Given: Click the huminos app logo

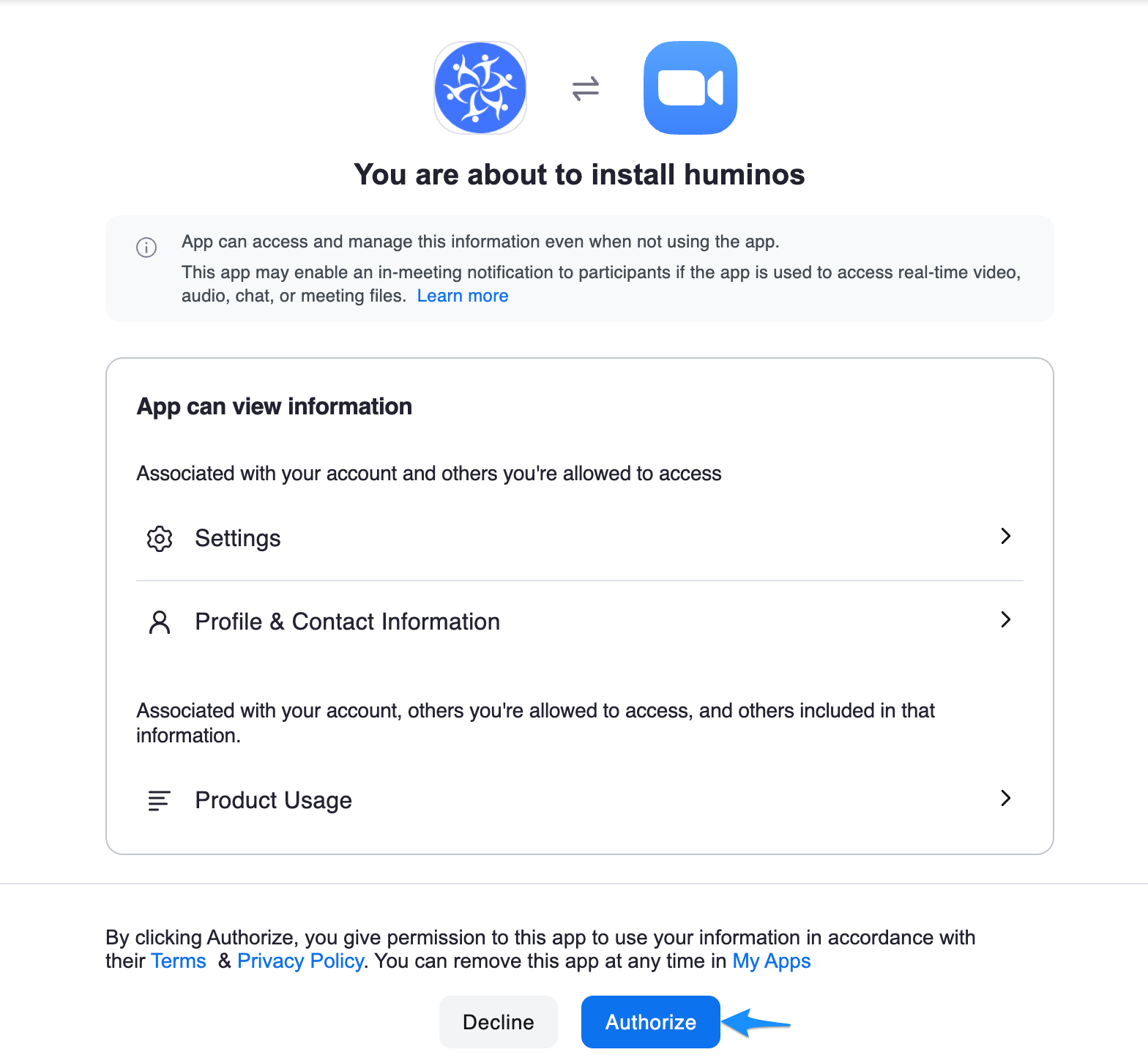Looking at the screenshot, I should click(x=480, y=88).
